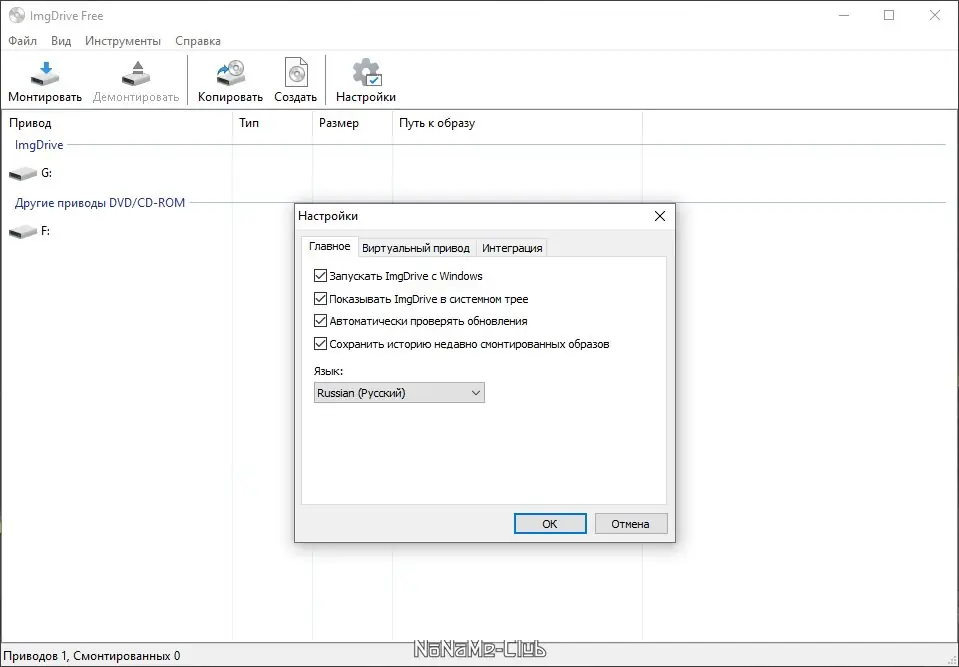Click the Создать image file icon
The image size is (959, 667).
296,73
